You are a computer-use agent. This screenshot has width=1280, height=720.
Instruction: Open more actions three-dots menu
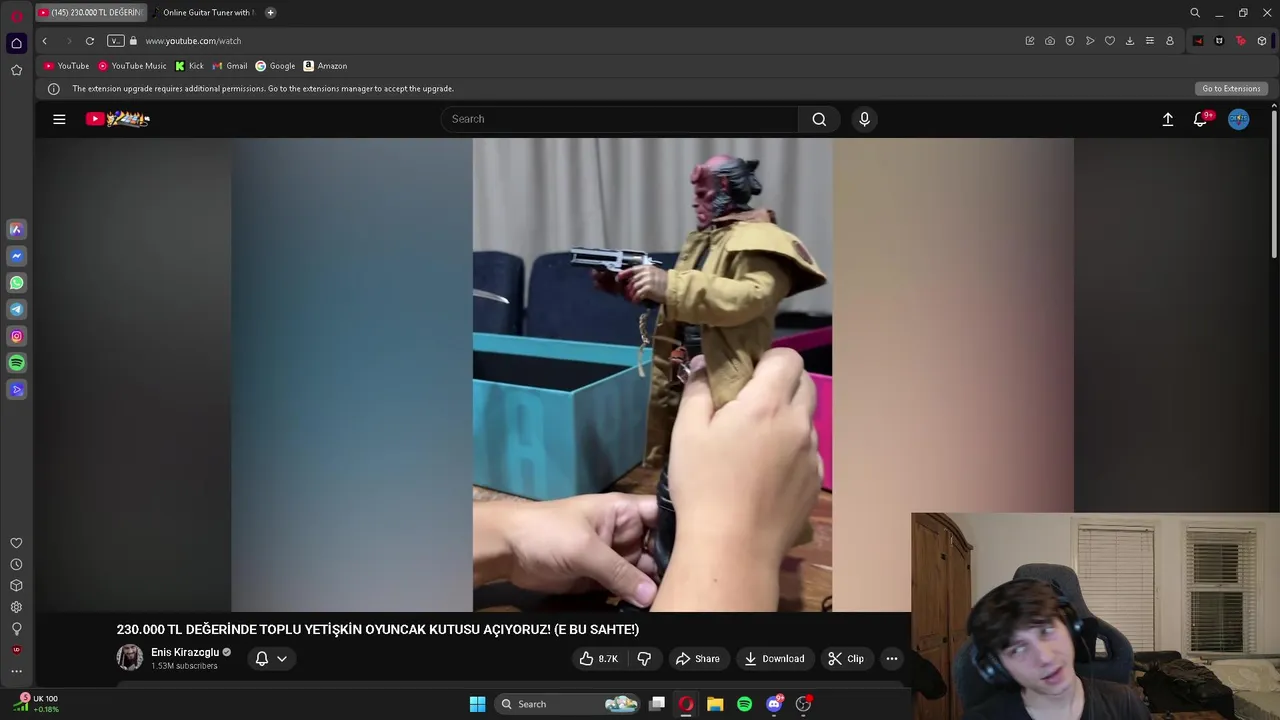pos(892,659)
